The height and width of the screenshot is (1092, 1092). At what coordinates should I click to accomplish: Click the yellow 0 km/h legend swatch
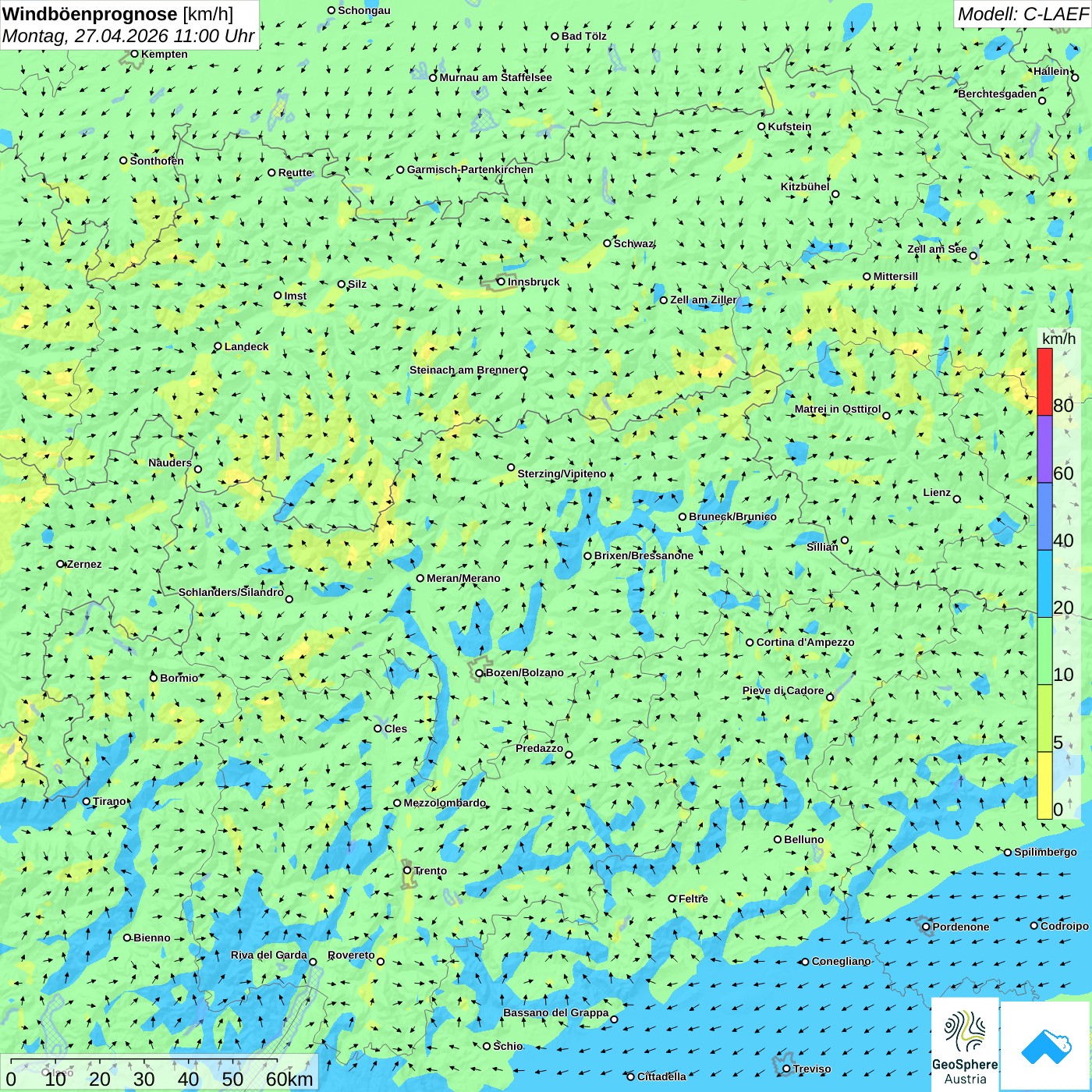tap(1044, 785)
